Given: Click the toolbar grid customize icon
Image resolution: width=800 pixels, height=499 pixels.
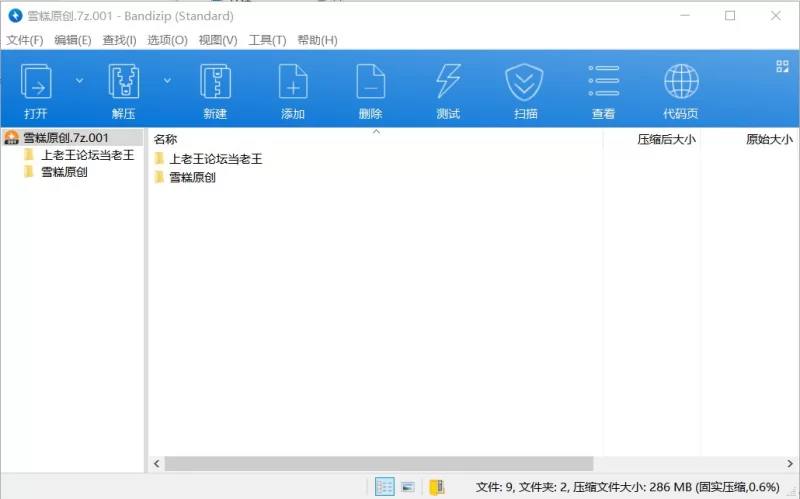Looking at the screenshot, I should (782, 66).
